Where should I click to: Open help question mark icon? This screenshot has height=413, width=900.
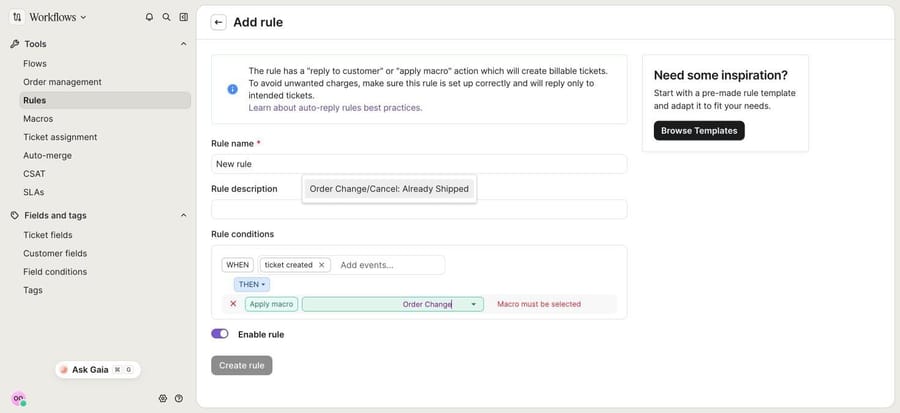tap(179, 398)
